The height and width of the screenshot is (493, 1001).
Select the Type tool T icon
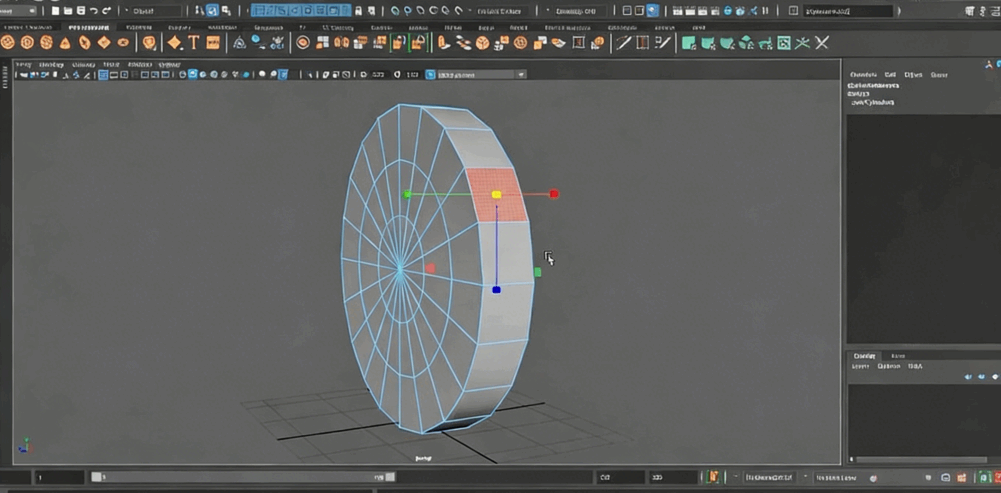tap(194, 43)
